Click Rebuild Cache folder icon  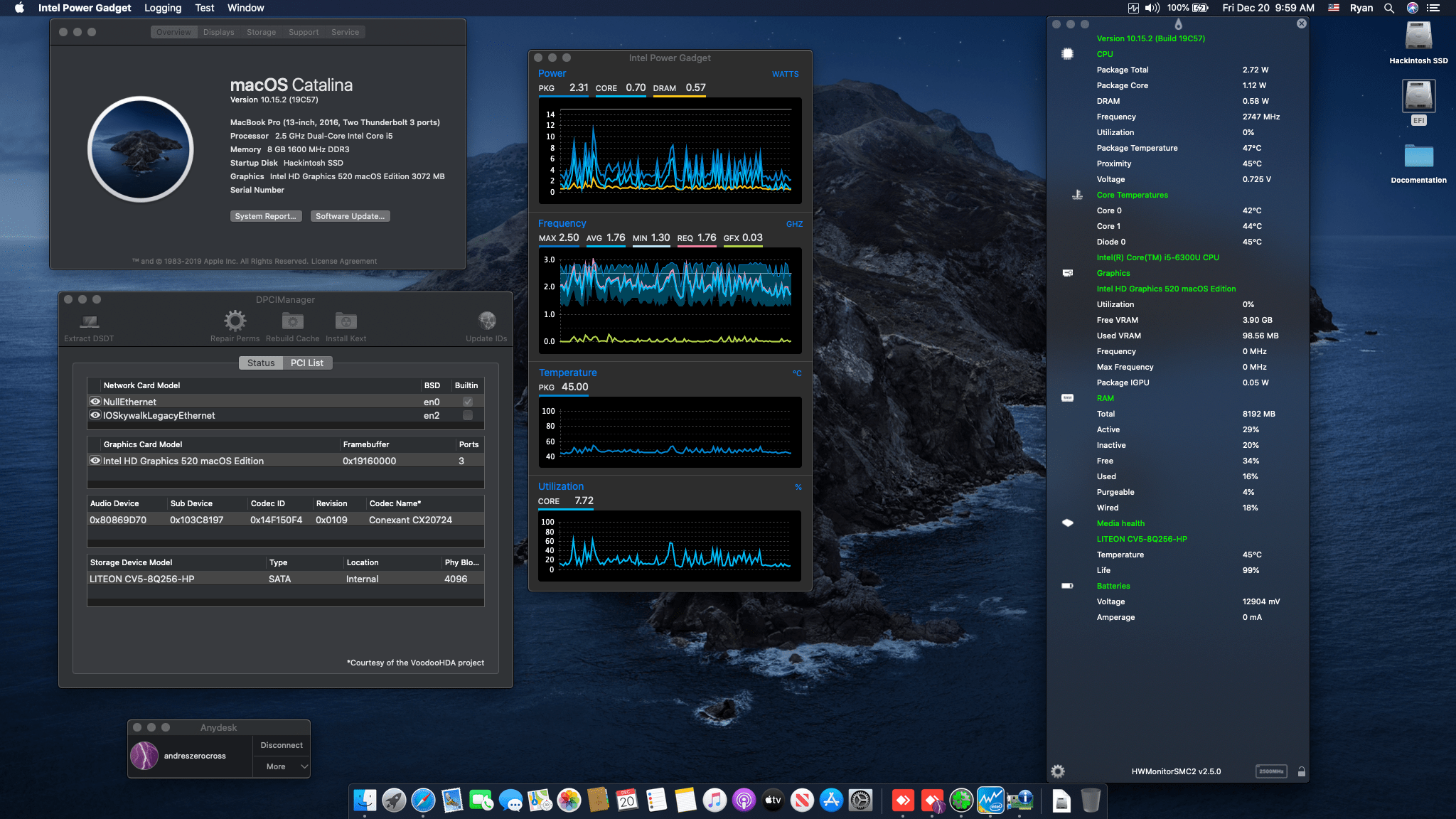point(293,321)
